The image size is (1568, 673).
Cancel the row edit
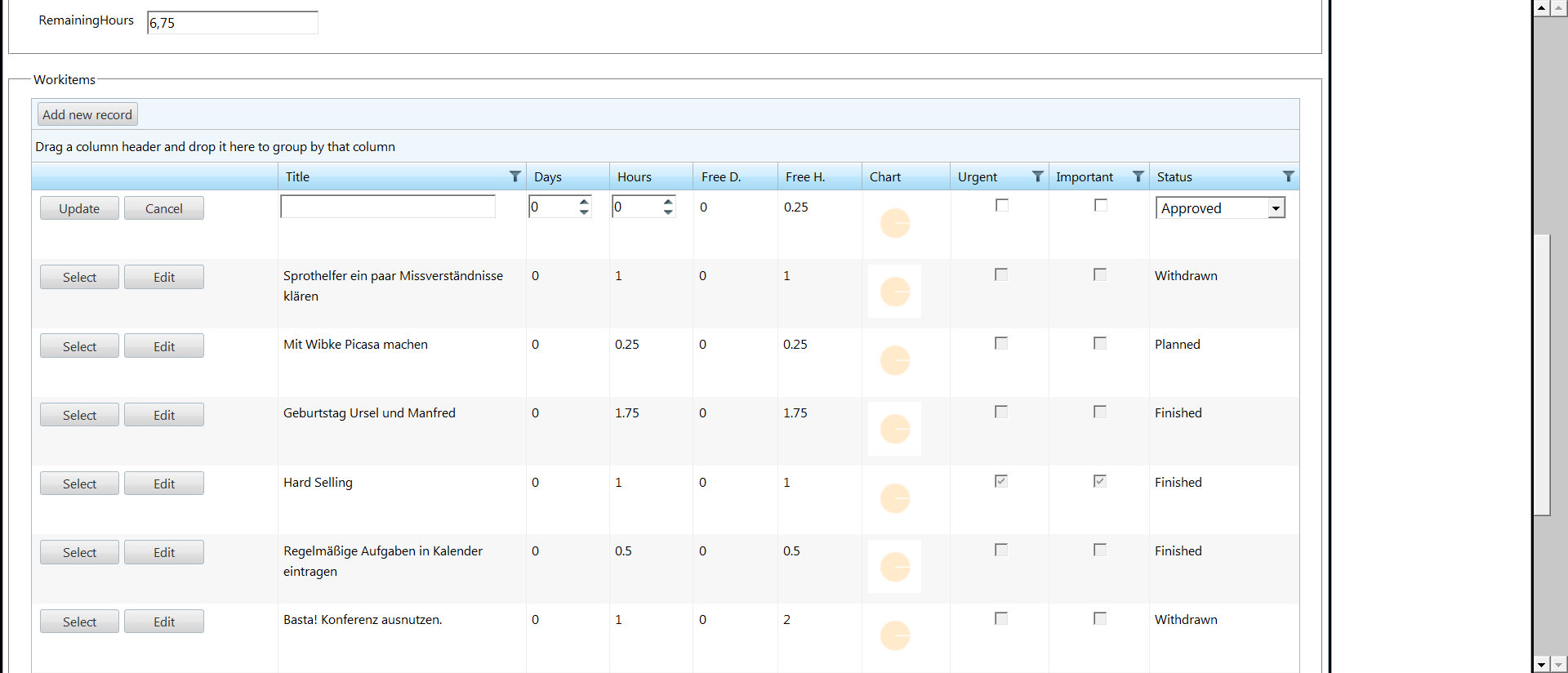click(164, 208)
